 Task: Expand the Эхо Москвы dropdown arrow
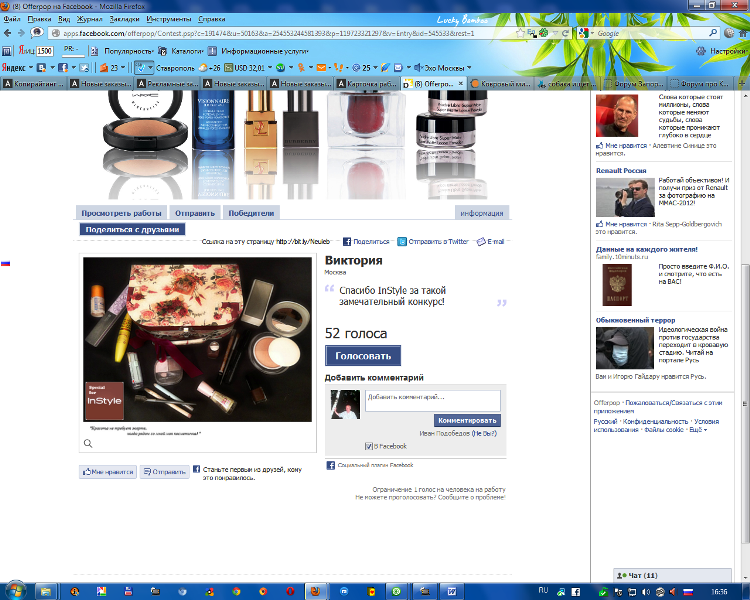pyautogui.click(x=469, y=67)
